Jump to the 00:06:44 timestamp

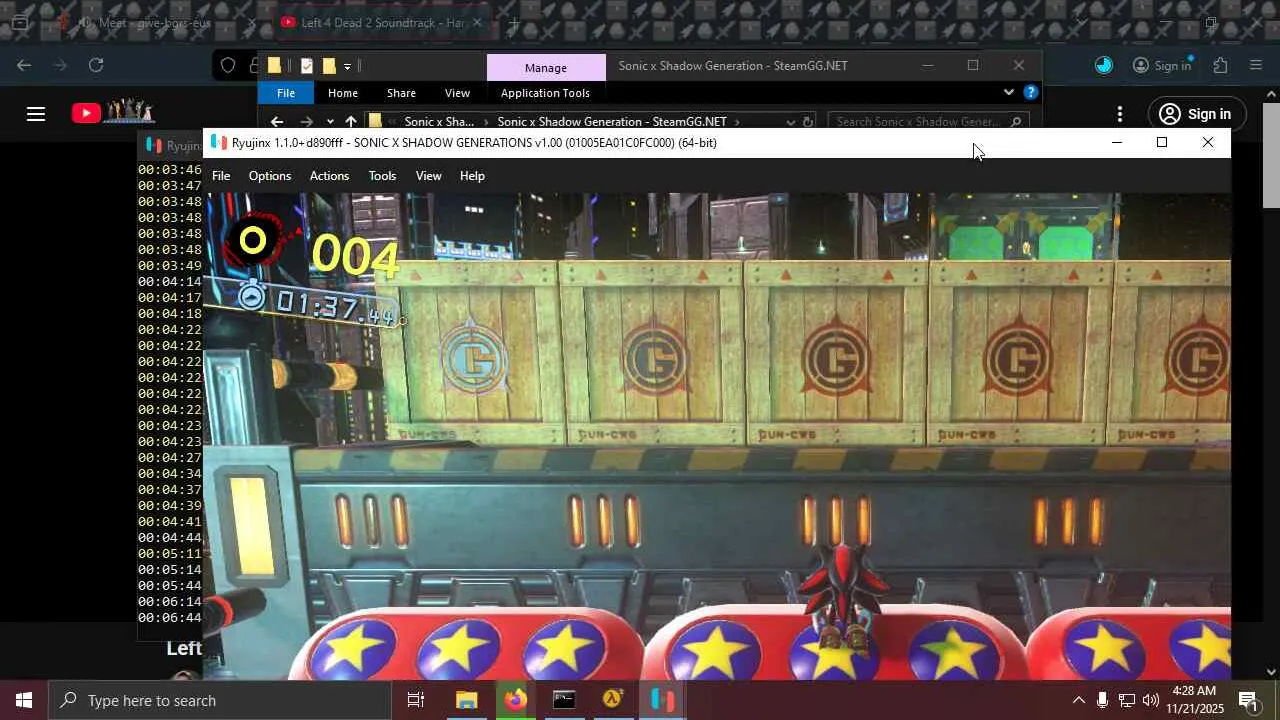170,618
